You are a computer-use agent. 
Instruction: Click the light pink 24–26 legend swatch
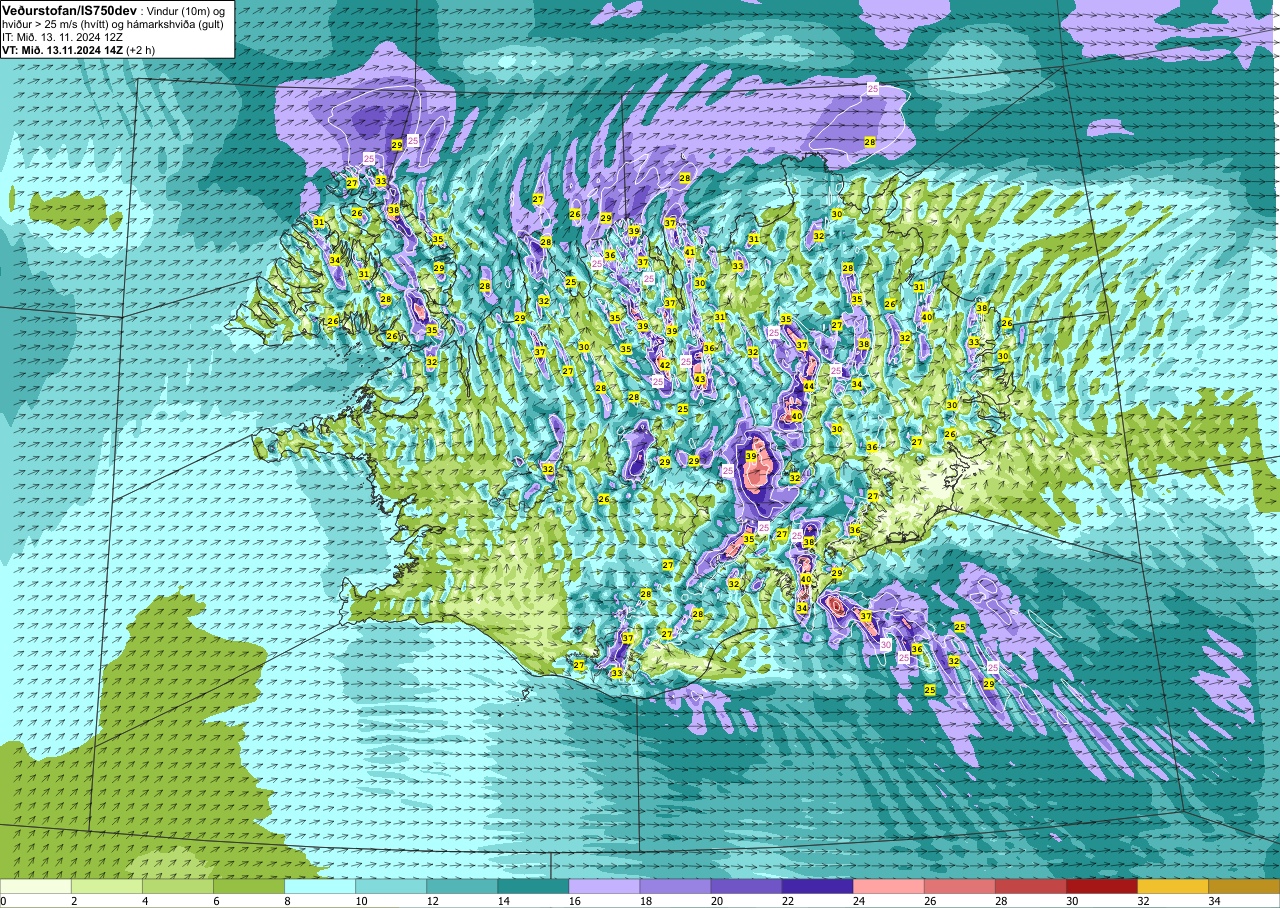tap(888, 886)
